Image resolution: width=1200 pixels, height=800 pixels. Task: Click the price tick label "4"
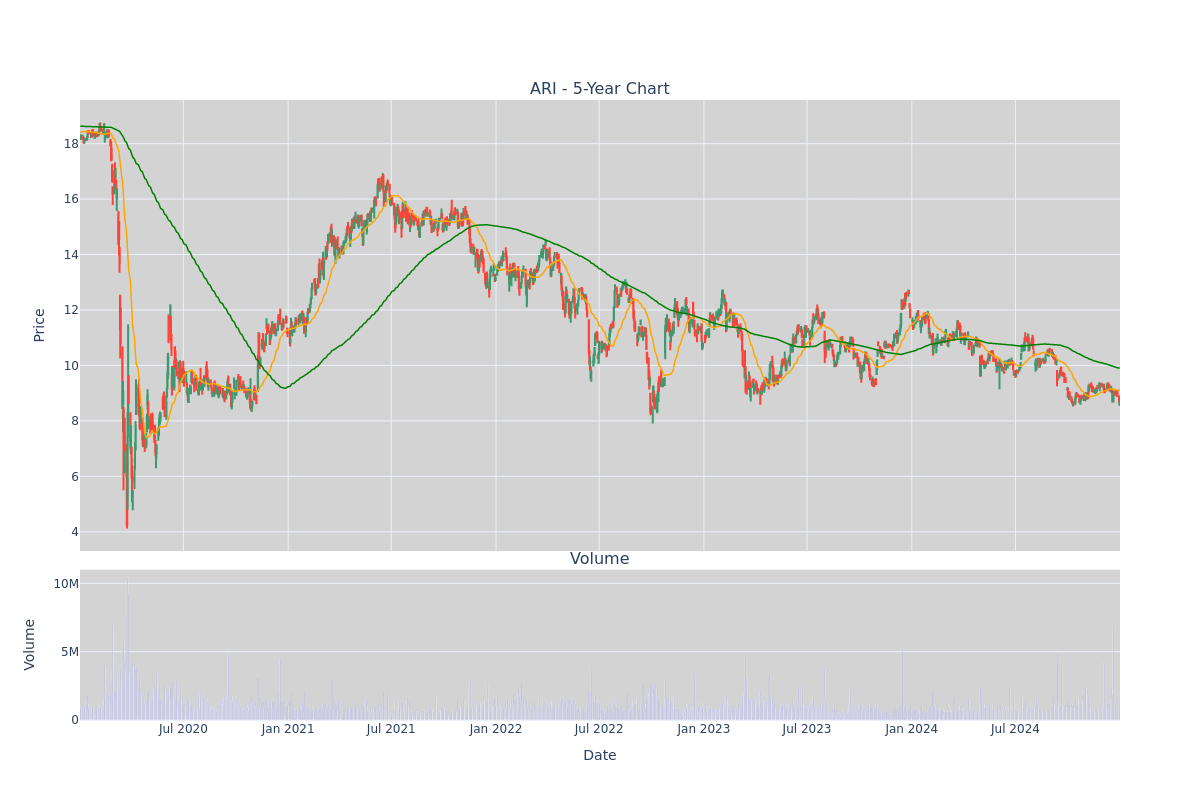click(75, 532)
